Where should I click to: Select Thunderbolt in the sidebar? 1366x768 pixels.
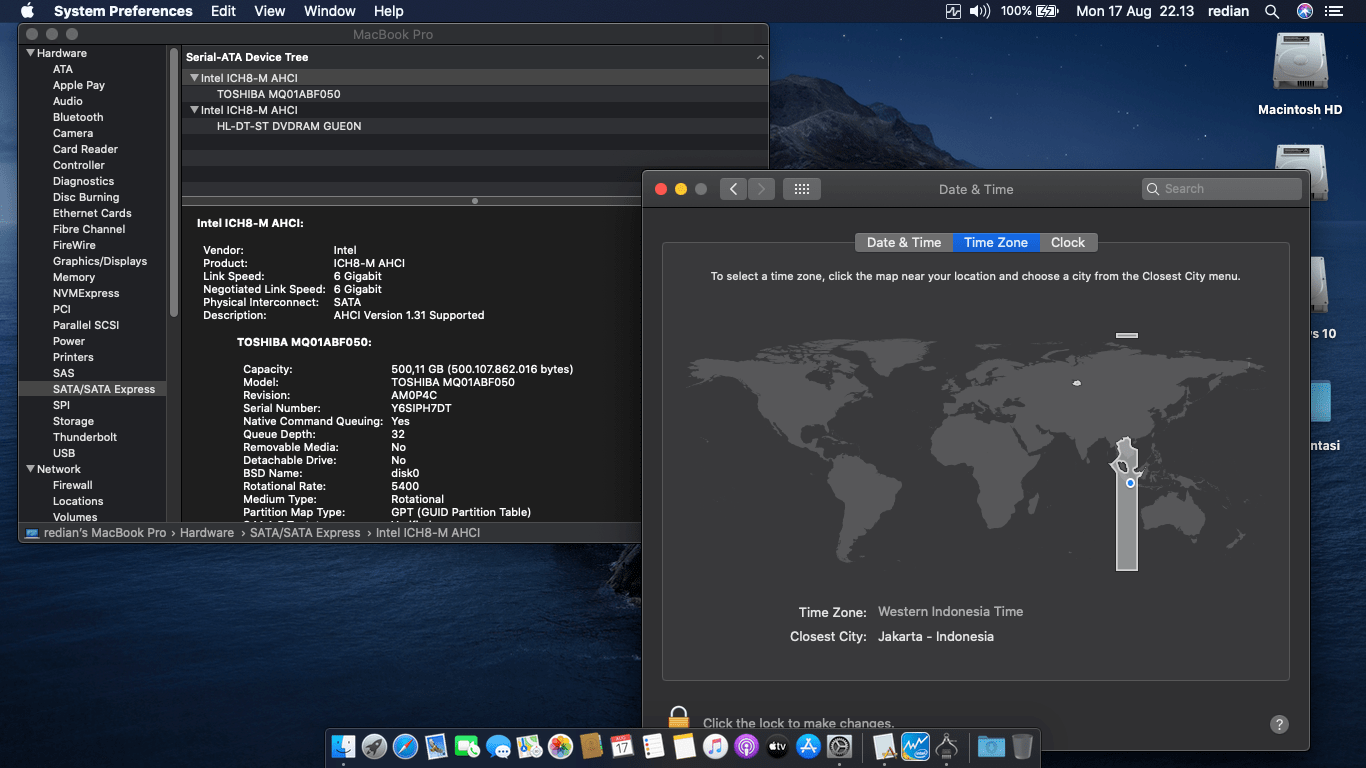[x=85, y=437]
